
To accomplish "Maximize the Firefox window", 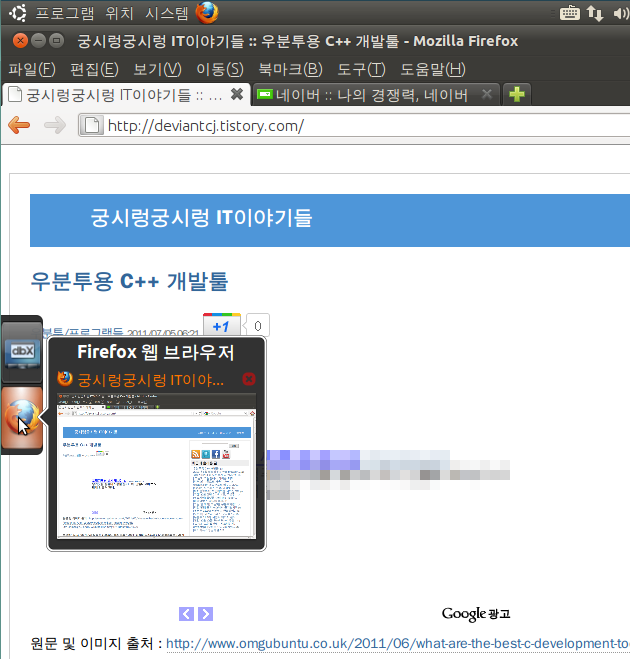I will tap(56, 40).
